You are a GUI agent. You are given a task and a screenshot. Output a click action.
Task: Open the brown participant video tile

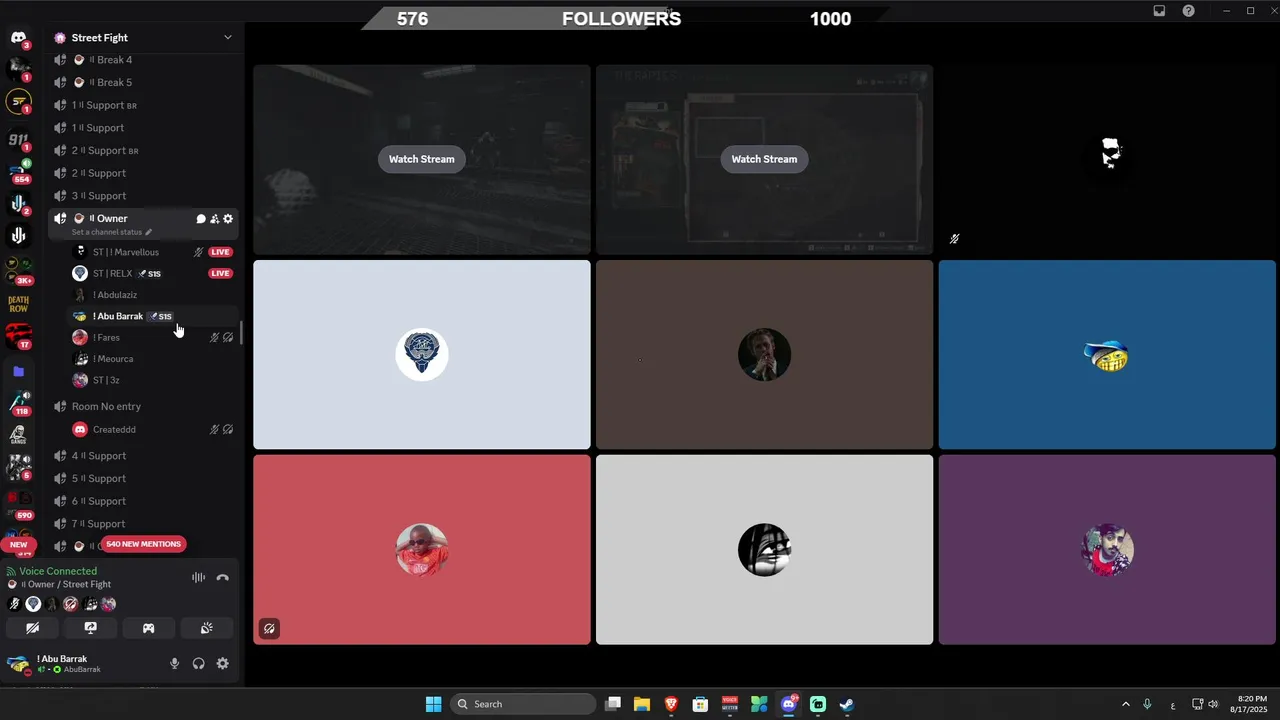[x=764, y=355]
